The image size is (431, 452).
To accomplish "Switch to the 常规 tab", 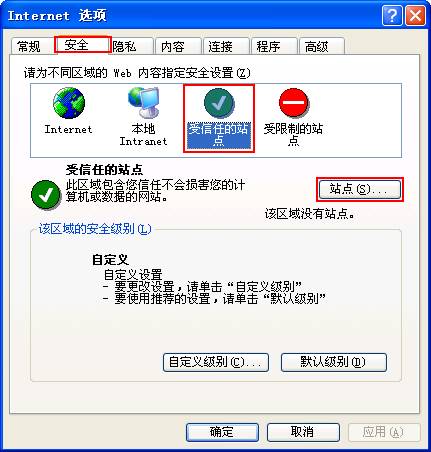I will tap(31, 46).
